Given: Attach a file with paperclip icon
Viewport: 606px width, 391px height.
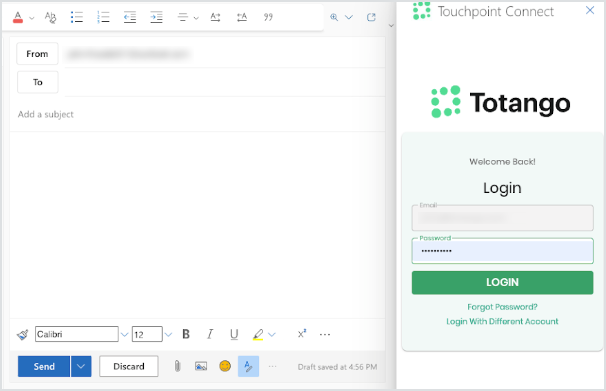Looking at the screenshot, I should pos(177,366).
